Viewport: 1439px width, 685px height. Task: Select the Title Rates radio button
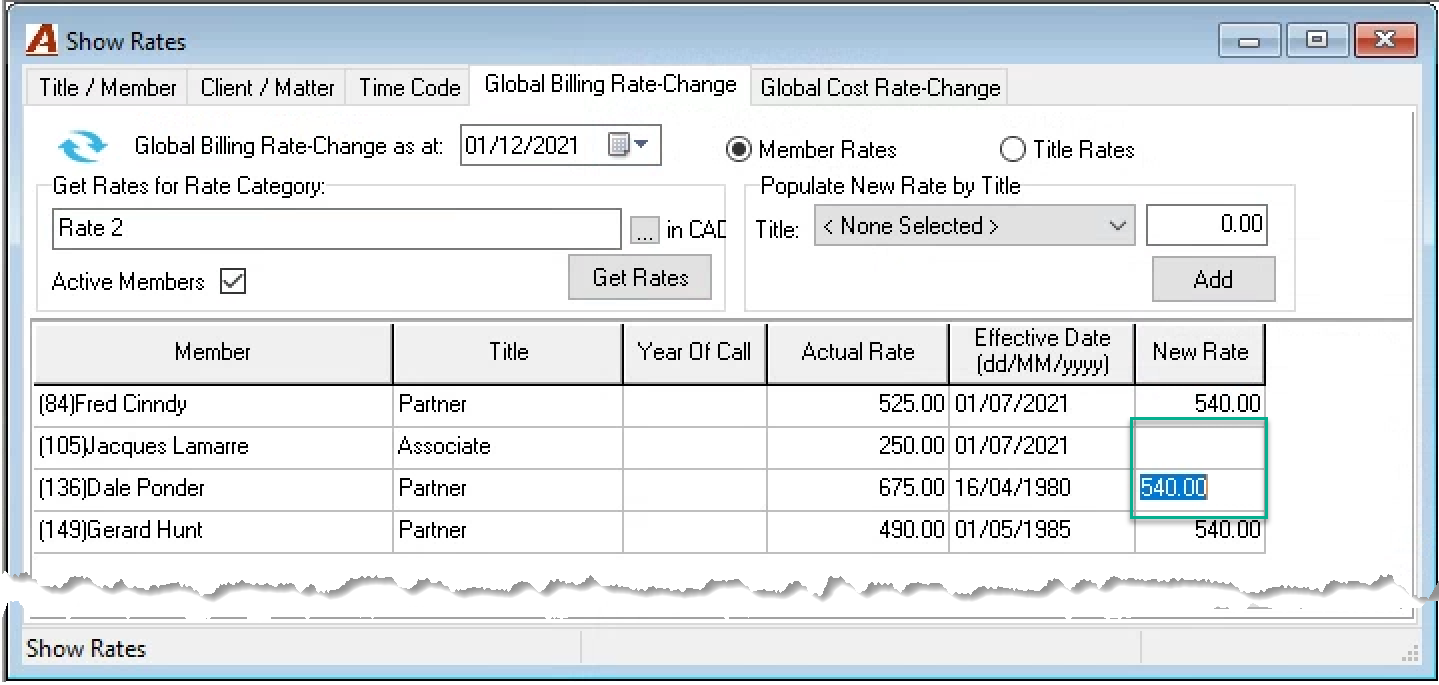point(1013,150)
